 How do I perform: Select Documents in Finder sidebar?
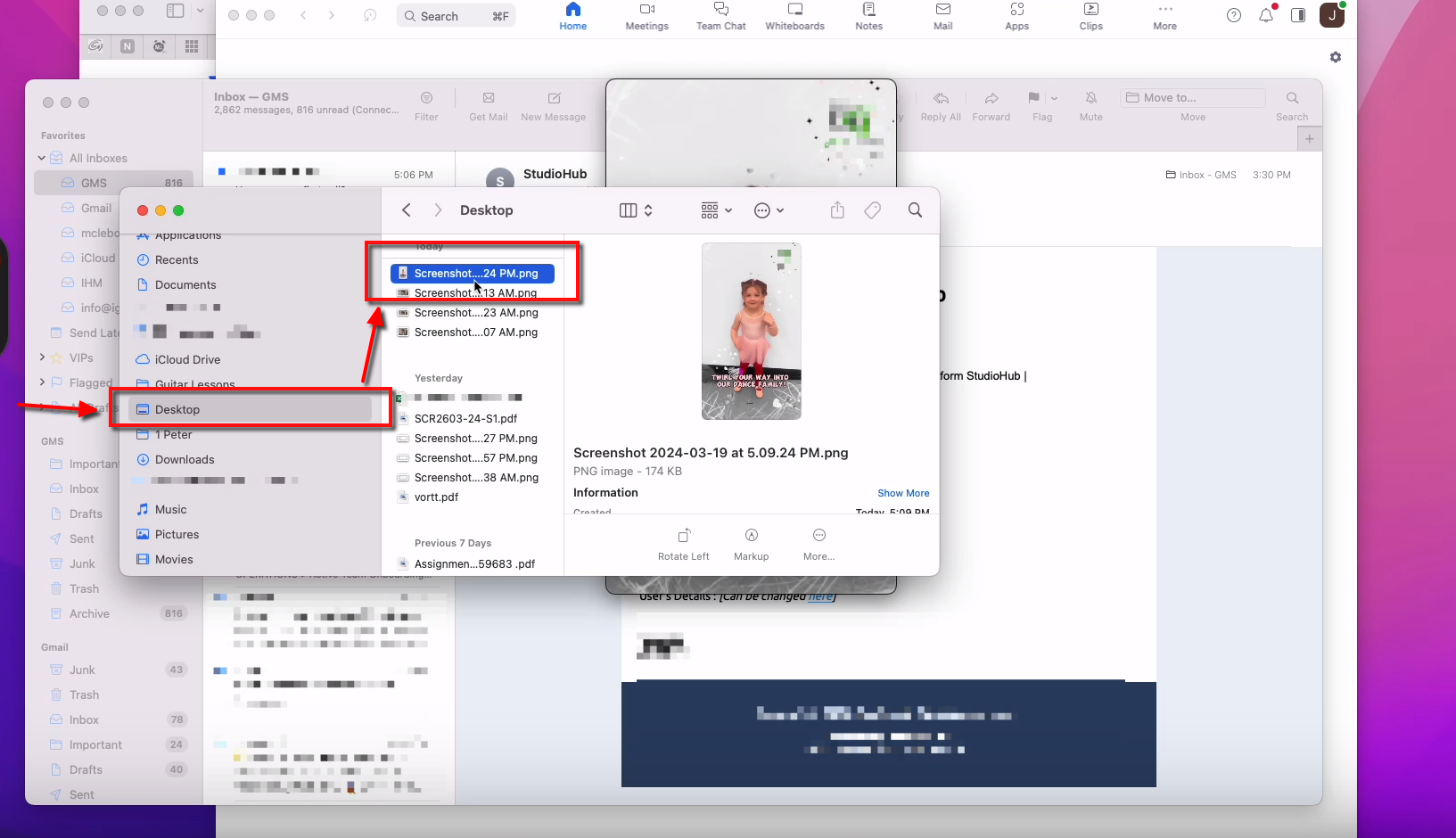coord(185,285)
